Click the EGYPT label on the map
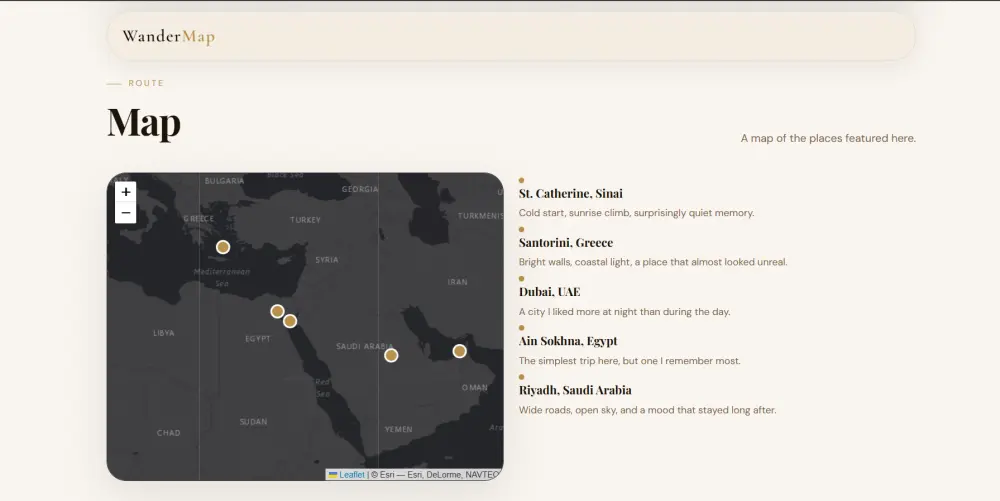This screenshot has height=501, width=1000. click(258, 339)
